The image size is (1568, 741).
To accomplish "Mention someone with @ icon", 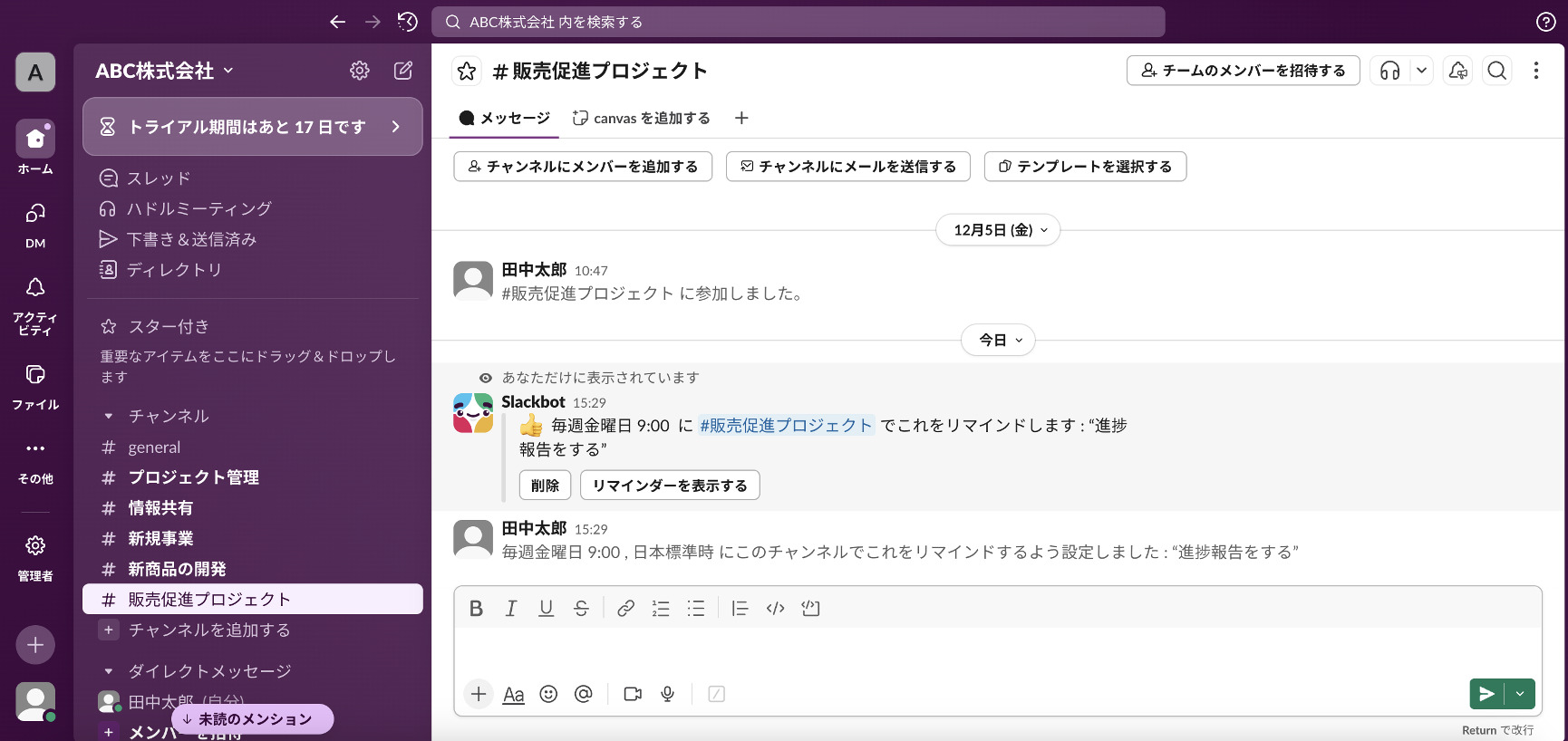I will [584, 694].
